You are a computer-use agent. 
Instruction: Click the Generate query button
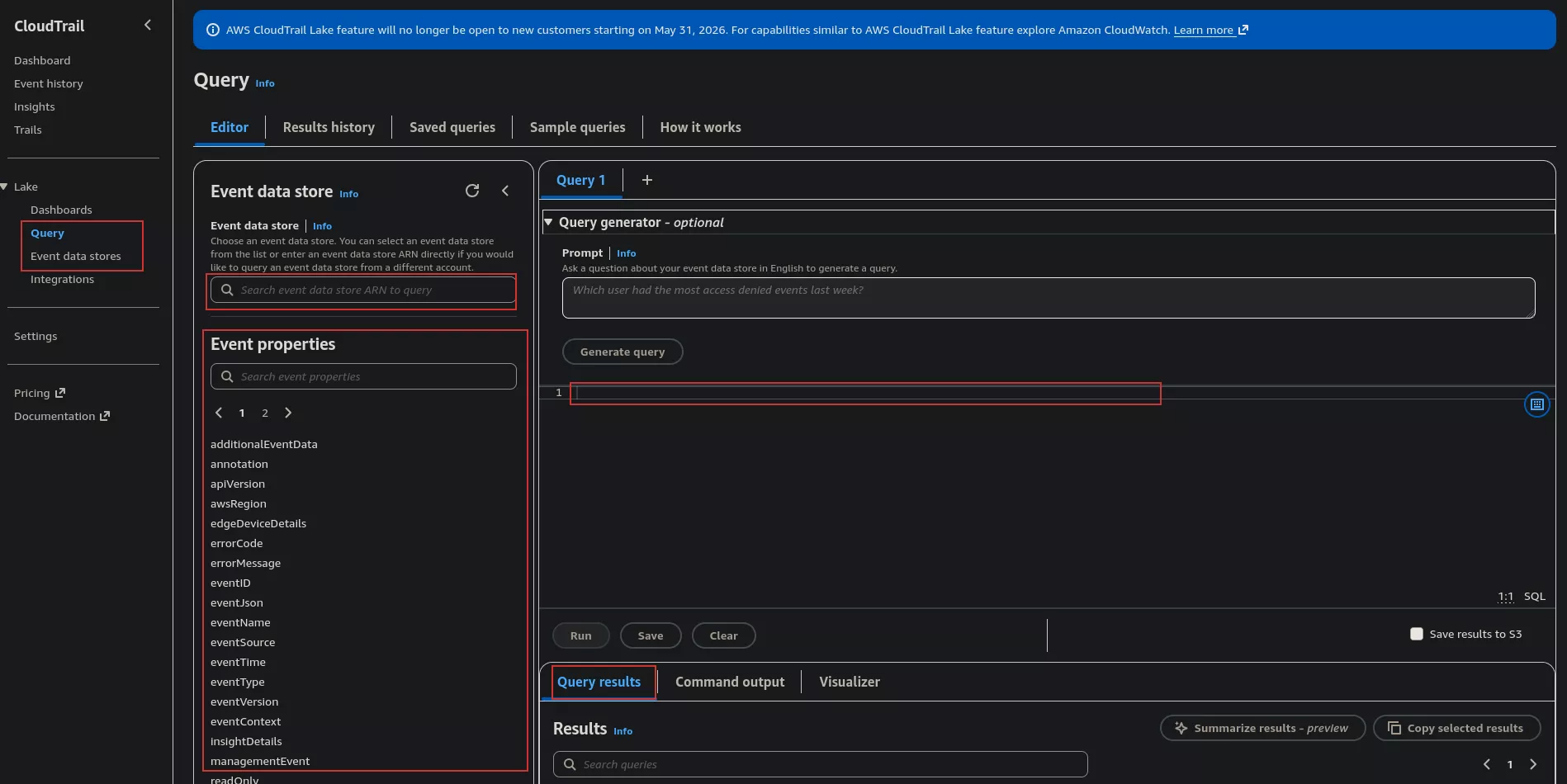[x=623, y=352]
